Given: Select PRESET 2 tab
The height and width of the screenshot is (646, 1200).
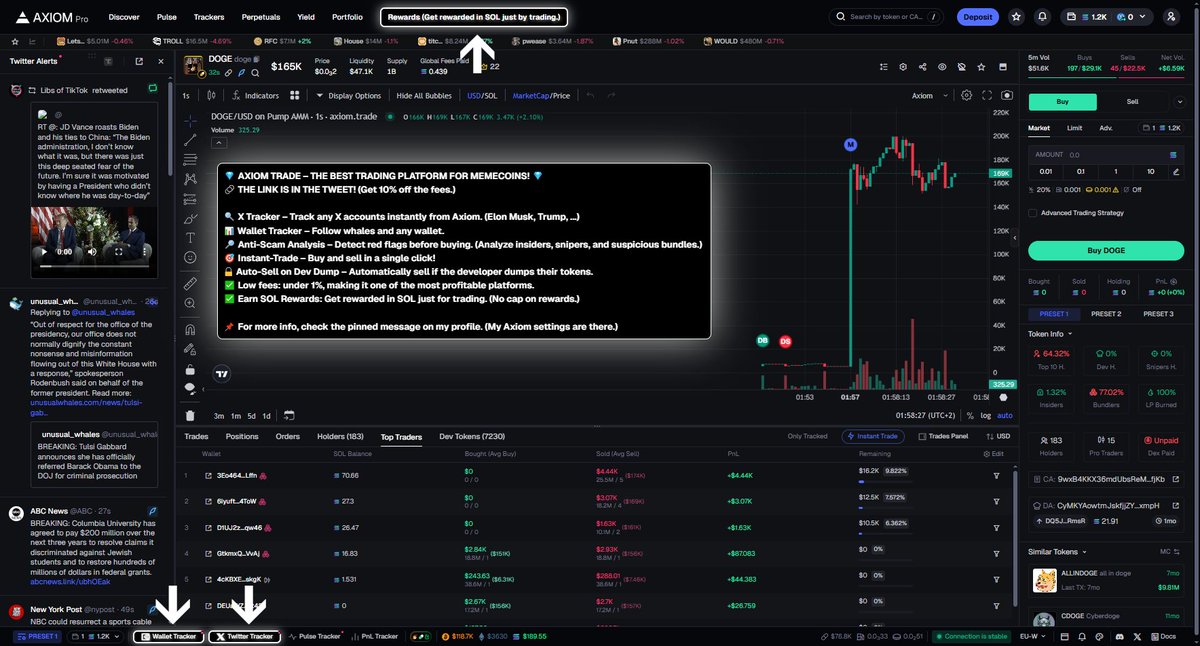Looking at the screenshot, I should [1105, 314].
